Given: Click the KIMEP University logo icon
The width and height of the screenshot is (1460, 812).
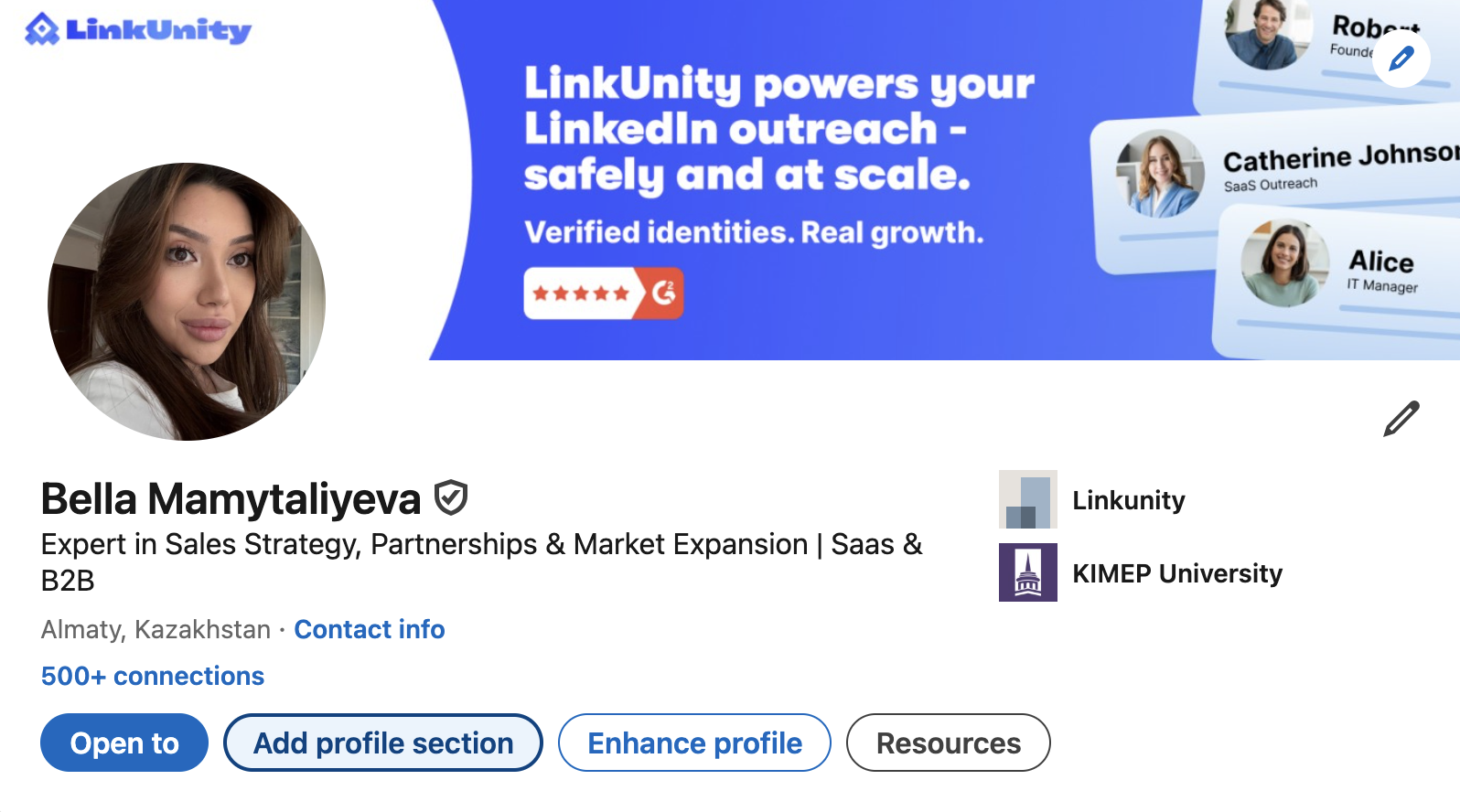Looking at the screenshot, I should pyautogui.click(x=1027, y=572).
